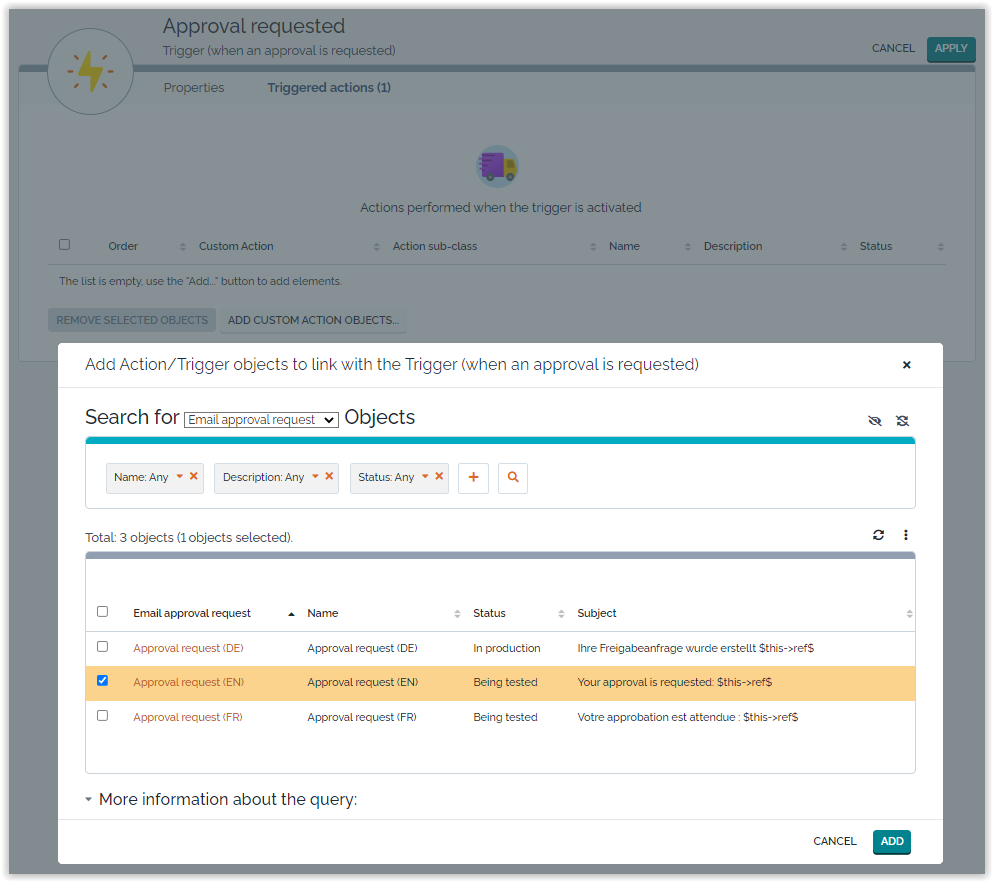Screen dimensions: 993x882
Task: Open the Name: Any filter dropdown arrow
Action: pyautogui.click(x=180, y=477)
